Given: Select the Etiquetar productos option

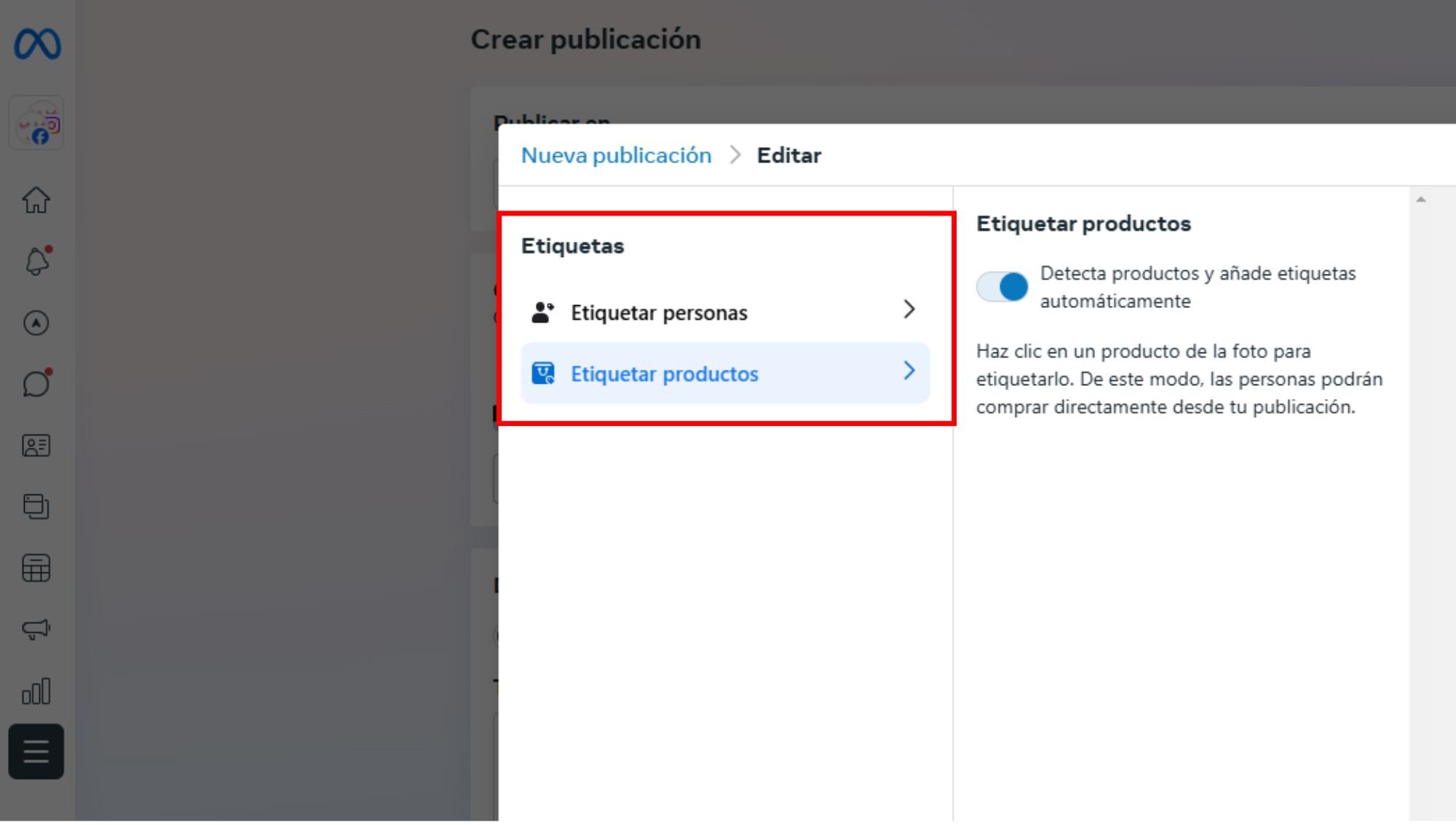Looking at the screenshot, I should (x=725, y=373).
